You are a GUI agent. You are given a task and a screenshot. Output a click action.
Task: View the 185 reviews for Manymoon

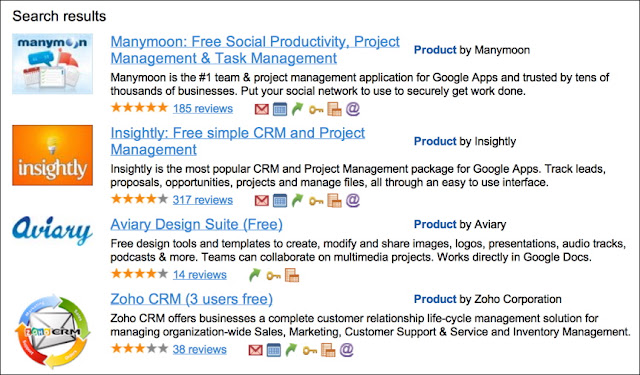coord(203,109)
